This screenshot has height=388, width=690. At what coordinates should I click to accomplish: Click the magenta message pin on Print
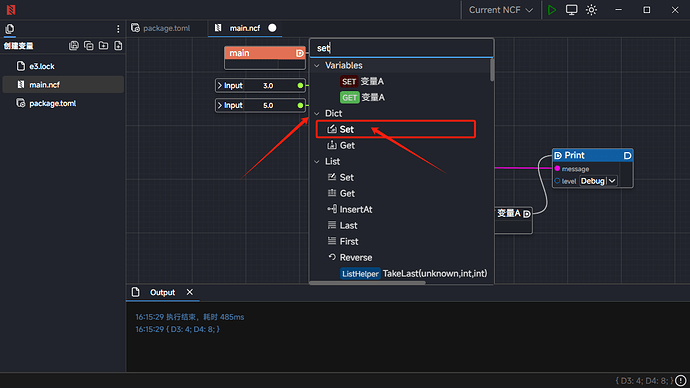coord(557,168)
